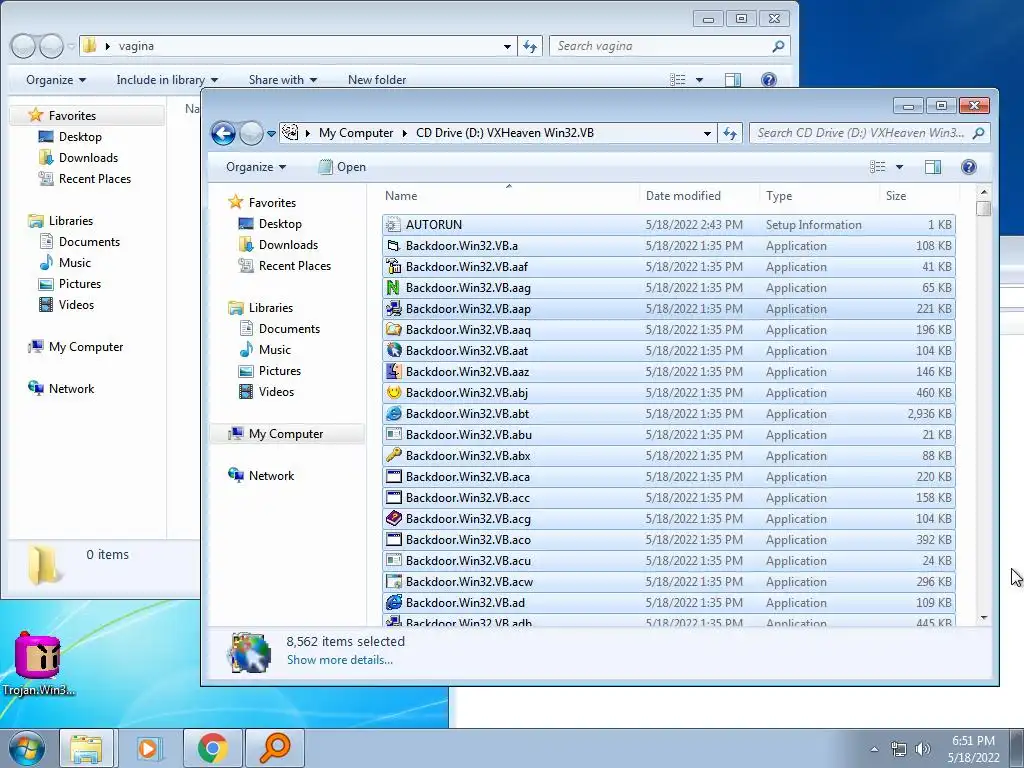Viewport: 1024px width, 768px height.
Task: Change the view icon in the CD Drive window
Action: 878,167
